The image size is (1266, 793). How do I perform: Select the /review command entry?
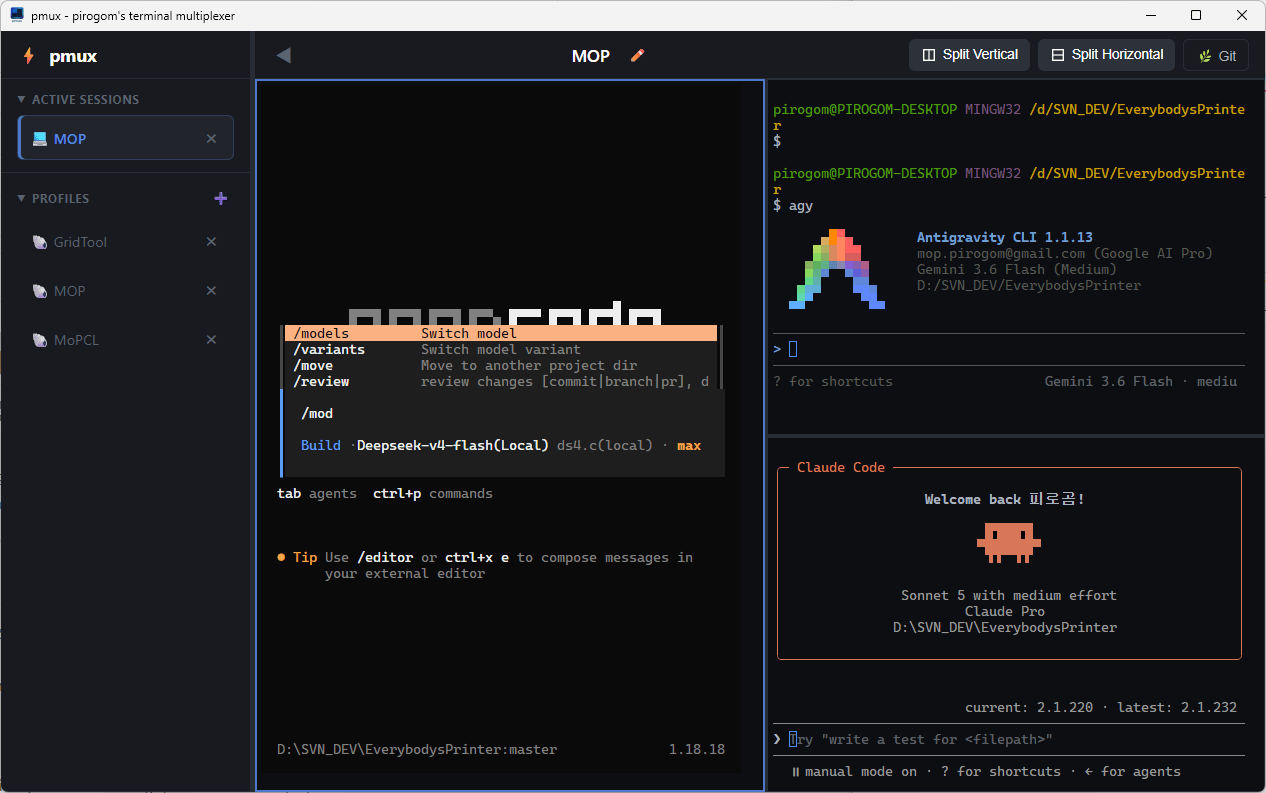pyautogui.click(x=501, y=381)
